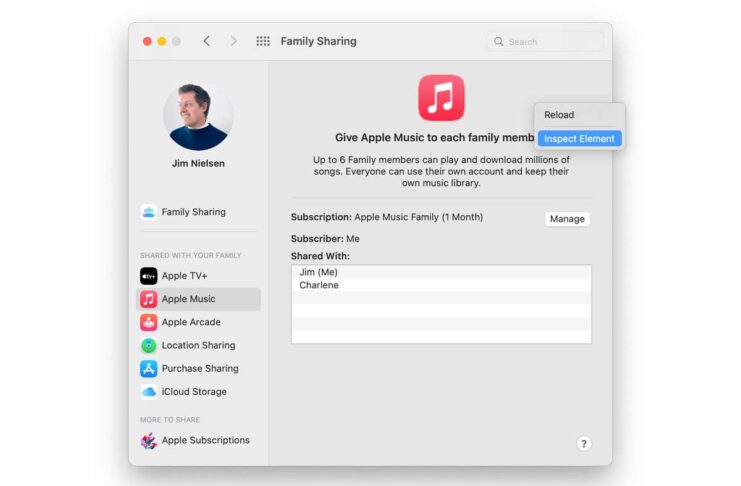
Task: Click the Family Sharing sidebar icon
Action: 148,212
